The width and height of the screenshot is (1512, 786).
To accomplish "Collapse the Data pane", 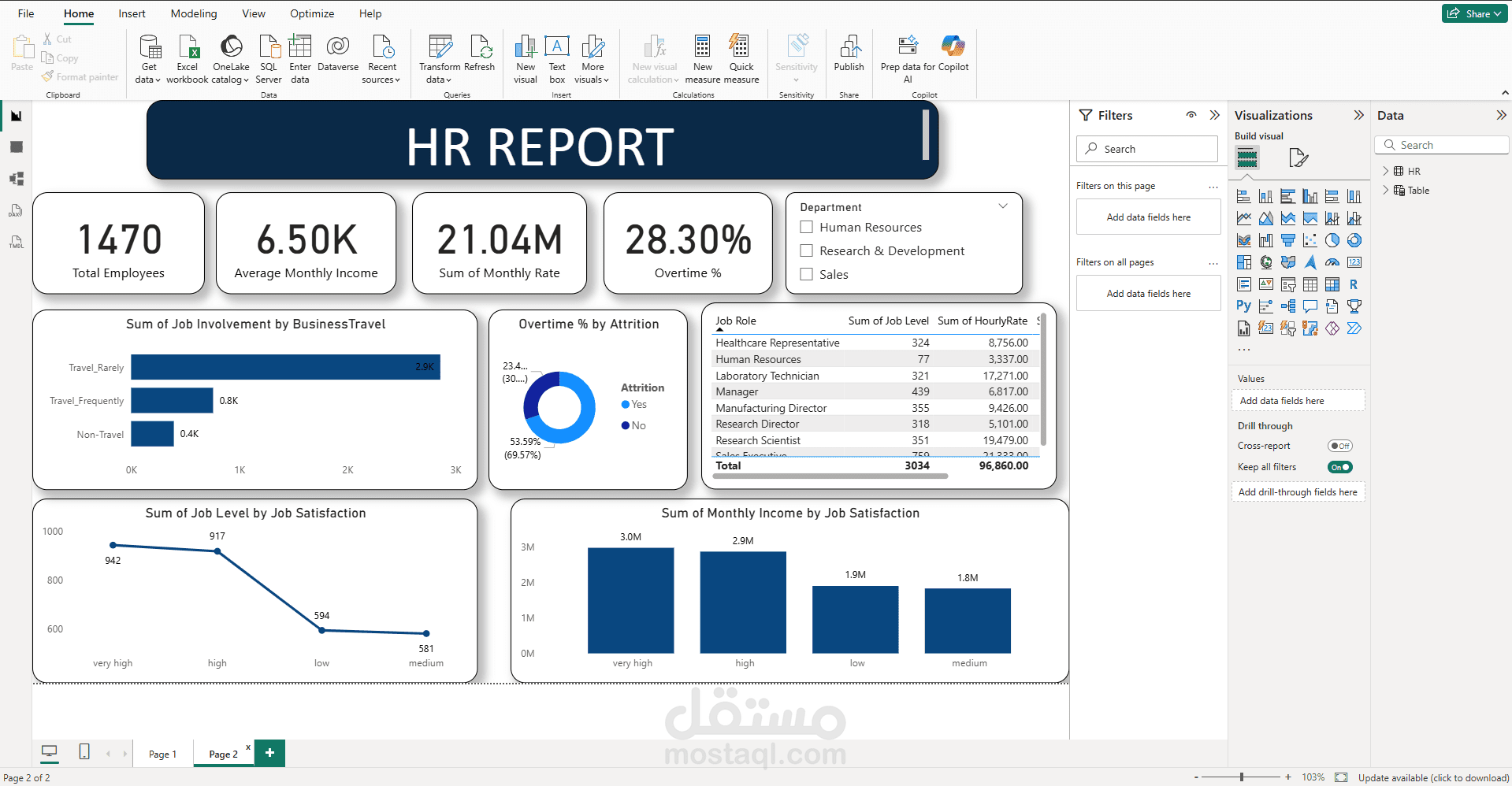I will [1502, 115].
